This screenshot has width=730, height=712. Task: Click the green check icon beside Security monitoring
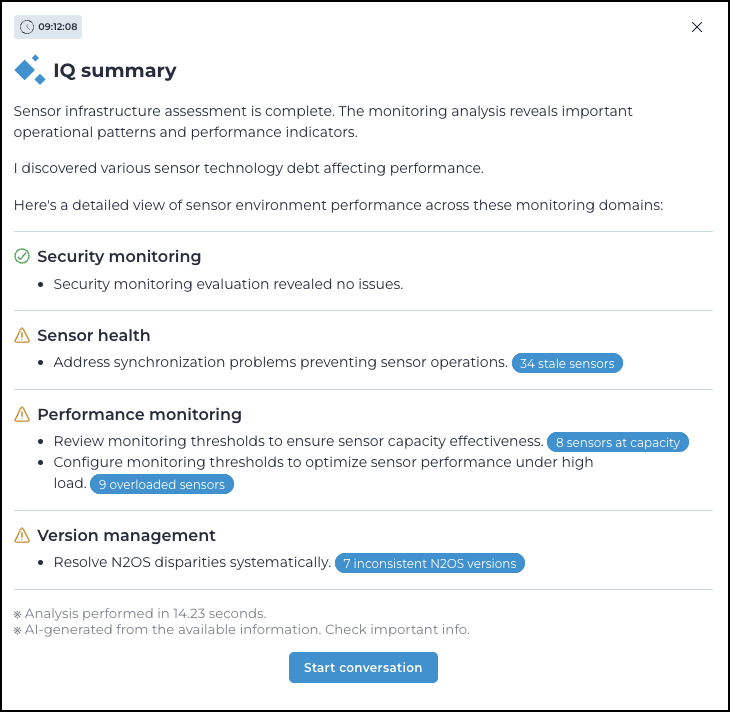tap(22, 257)
